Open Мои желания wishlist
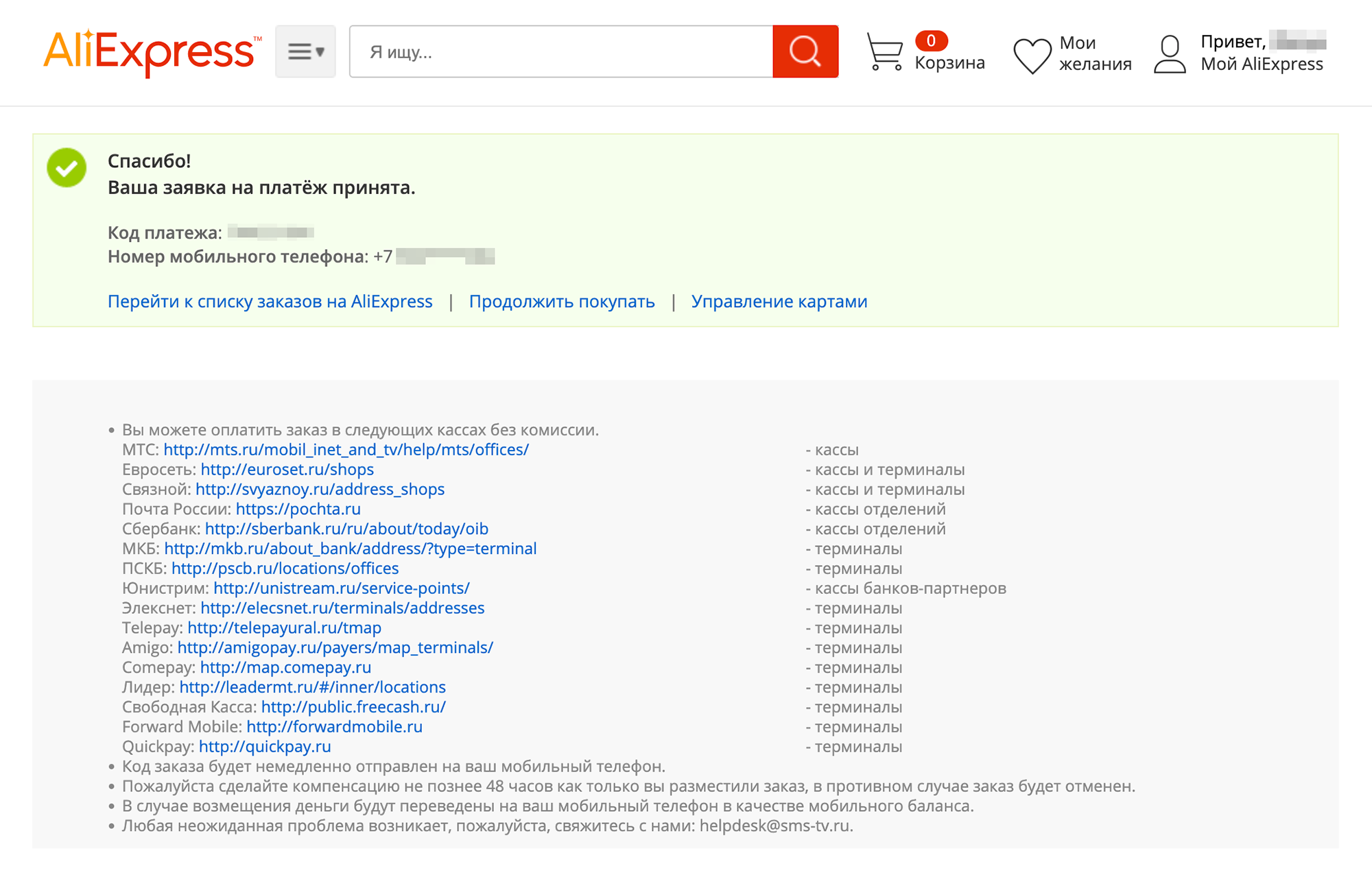 point(1095,53)
